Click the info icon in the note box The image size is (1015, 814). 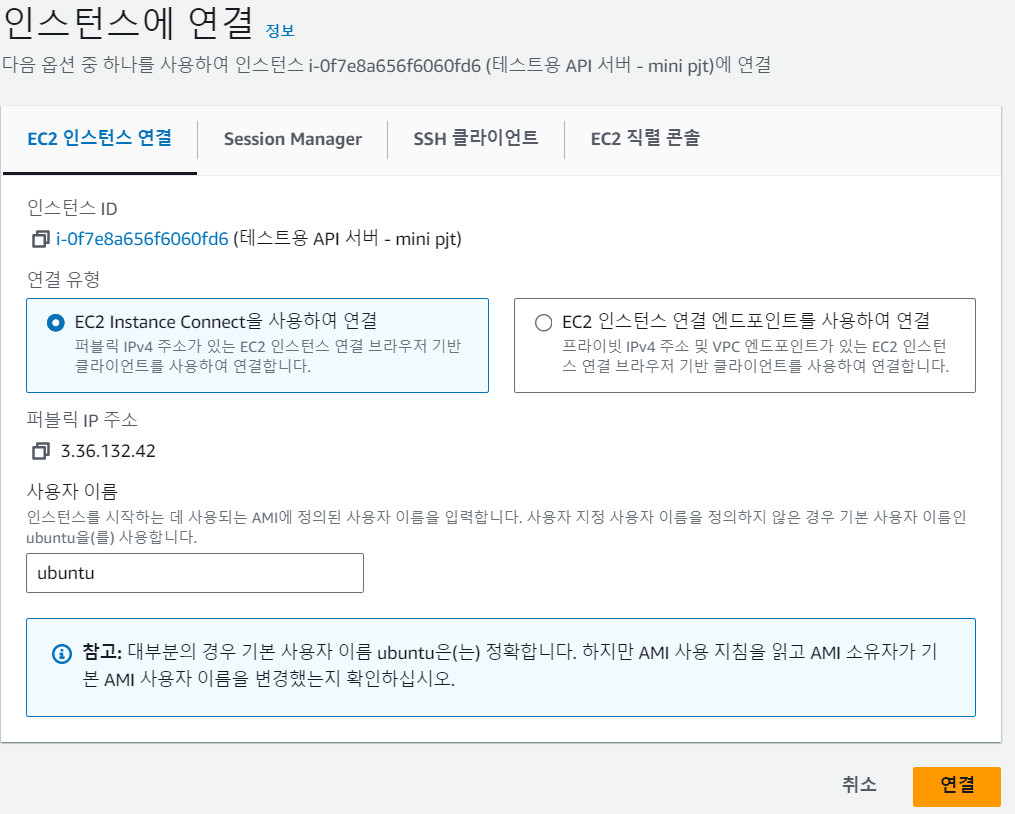[x=61, y=653]
